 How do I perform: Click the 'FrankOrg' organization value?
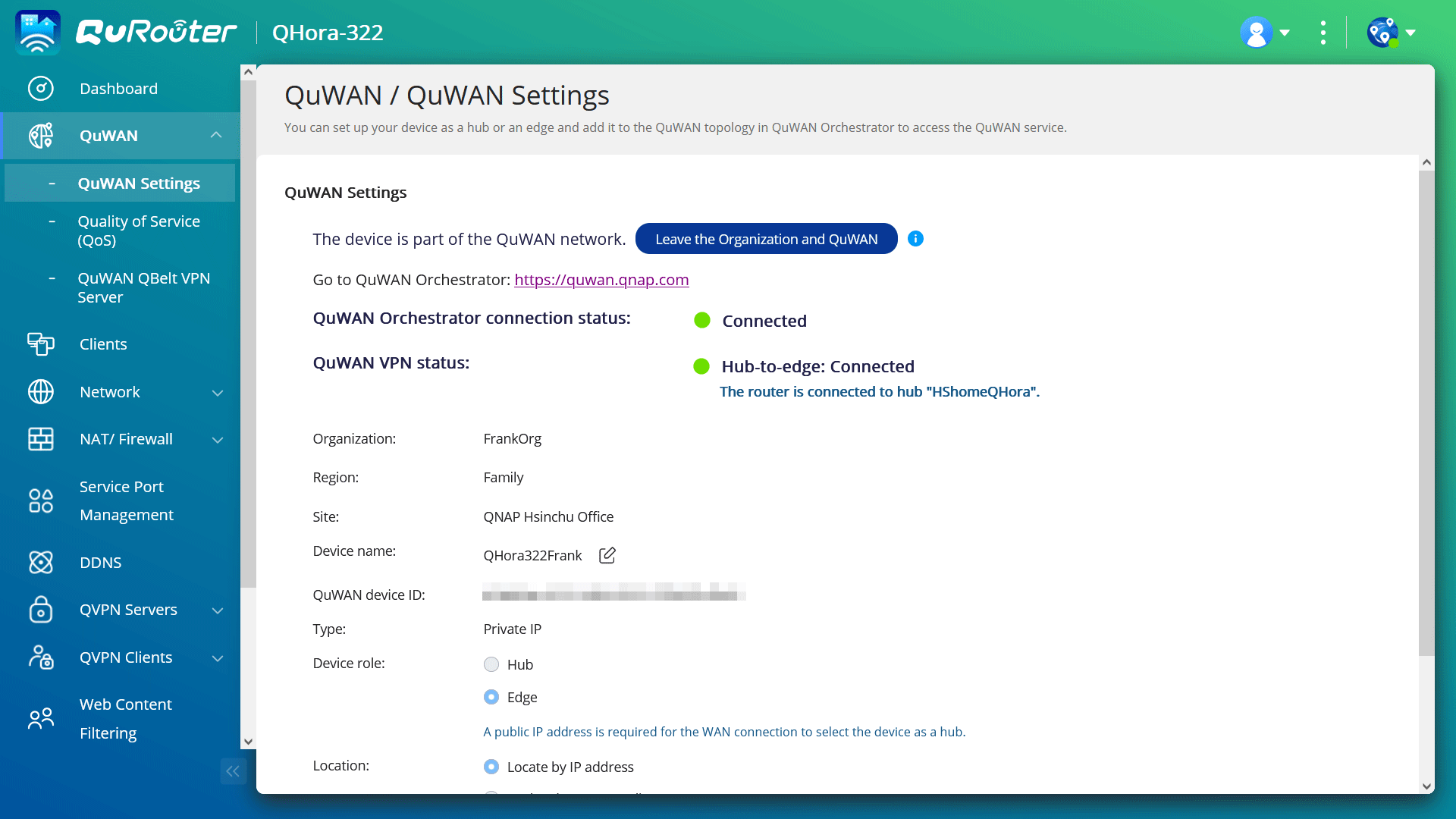coord(512,439)
